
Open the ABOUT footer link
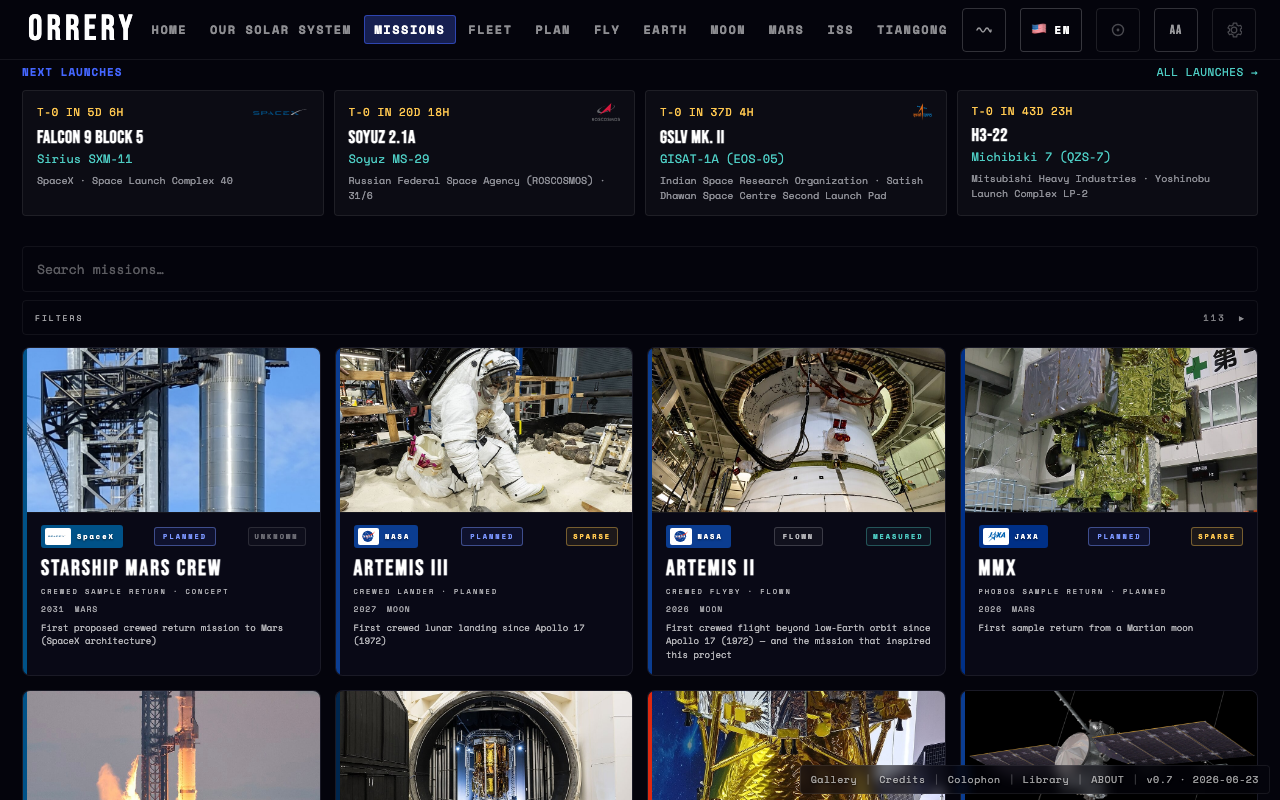tap(1108, 780)
